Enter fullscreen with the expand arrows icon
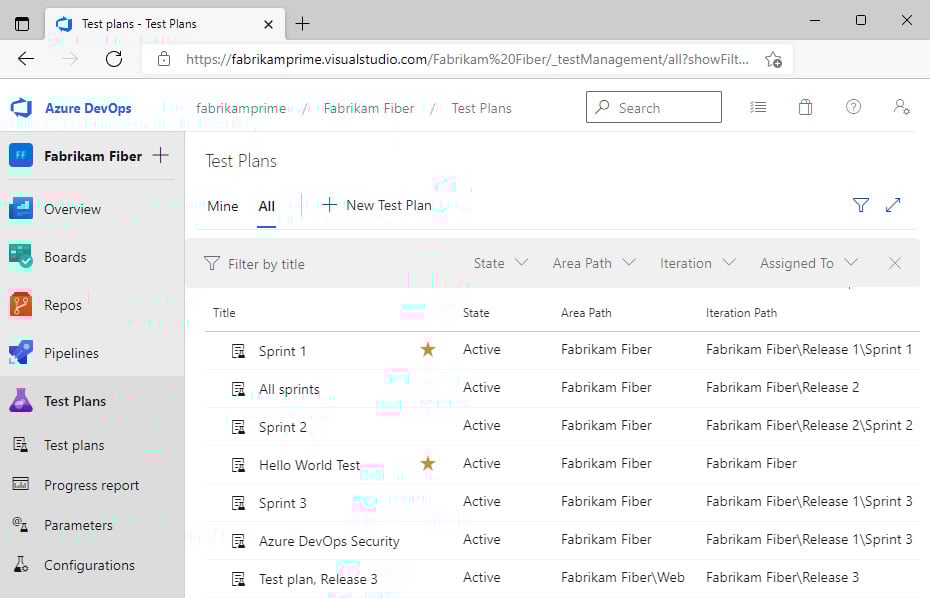Image resolution: width=930 pixels, height=598 pixels. click(x=893, y=204)
